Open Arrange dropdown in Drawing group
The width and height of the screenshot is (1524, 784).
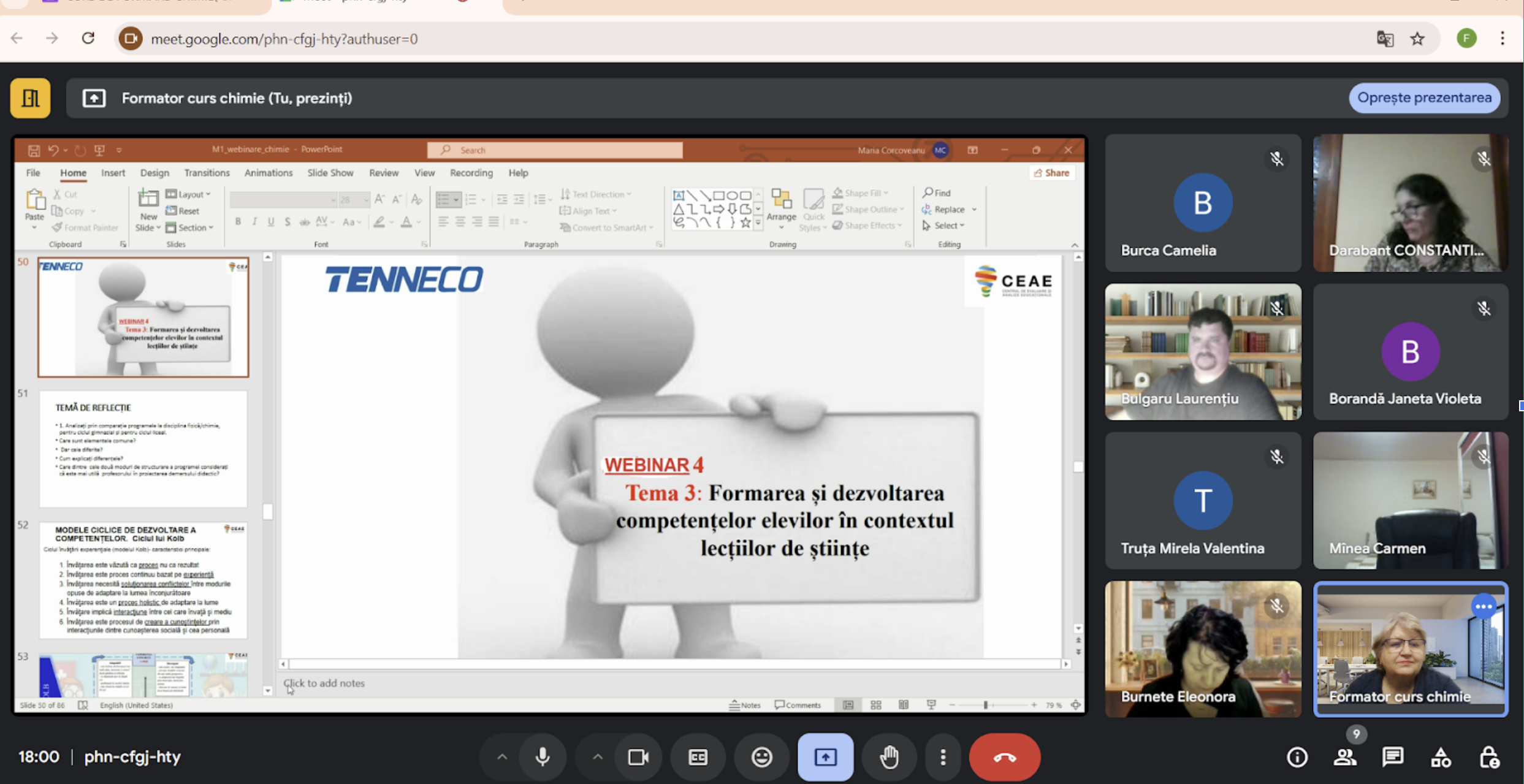781,210
